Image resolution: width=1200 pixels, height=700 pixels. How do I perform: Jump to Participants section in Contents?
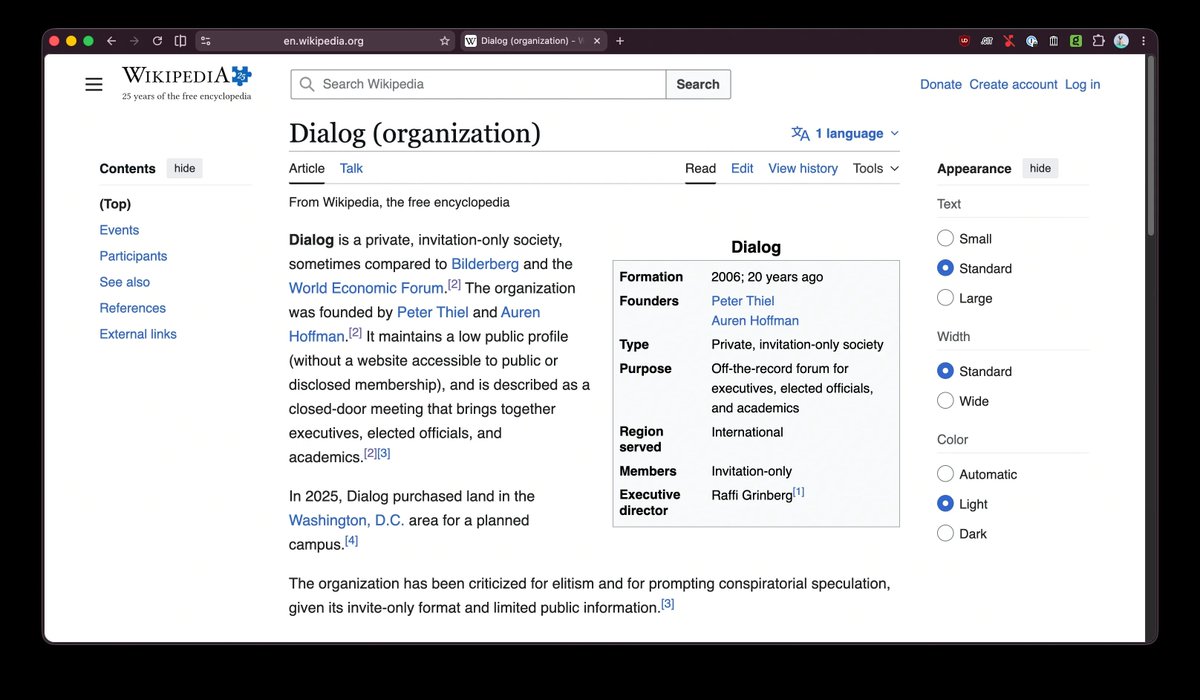[133, 256]
